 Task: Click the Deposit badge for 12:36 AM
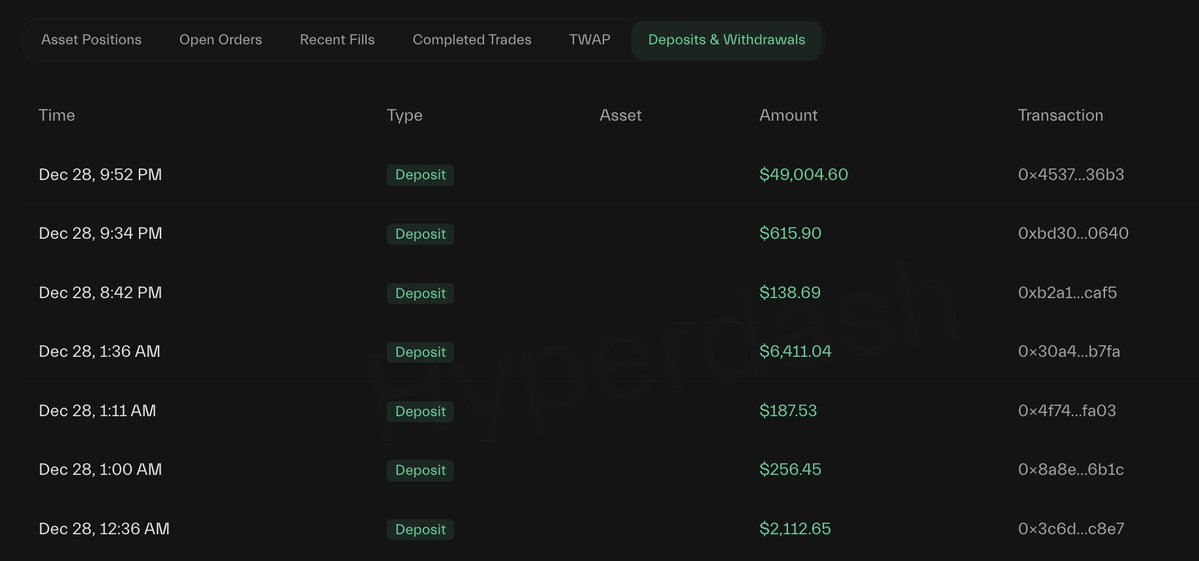pos(420,529)
